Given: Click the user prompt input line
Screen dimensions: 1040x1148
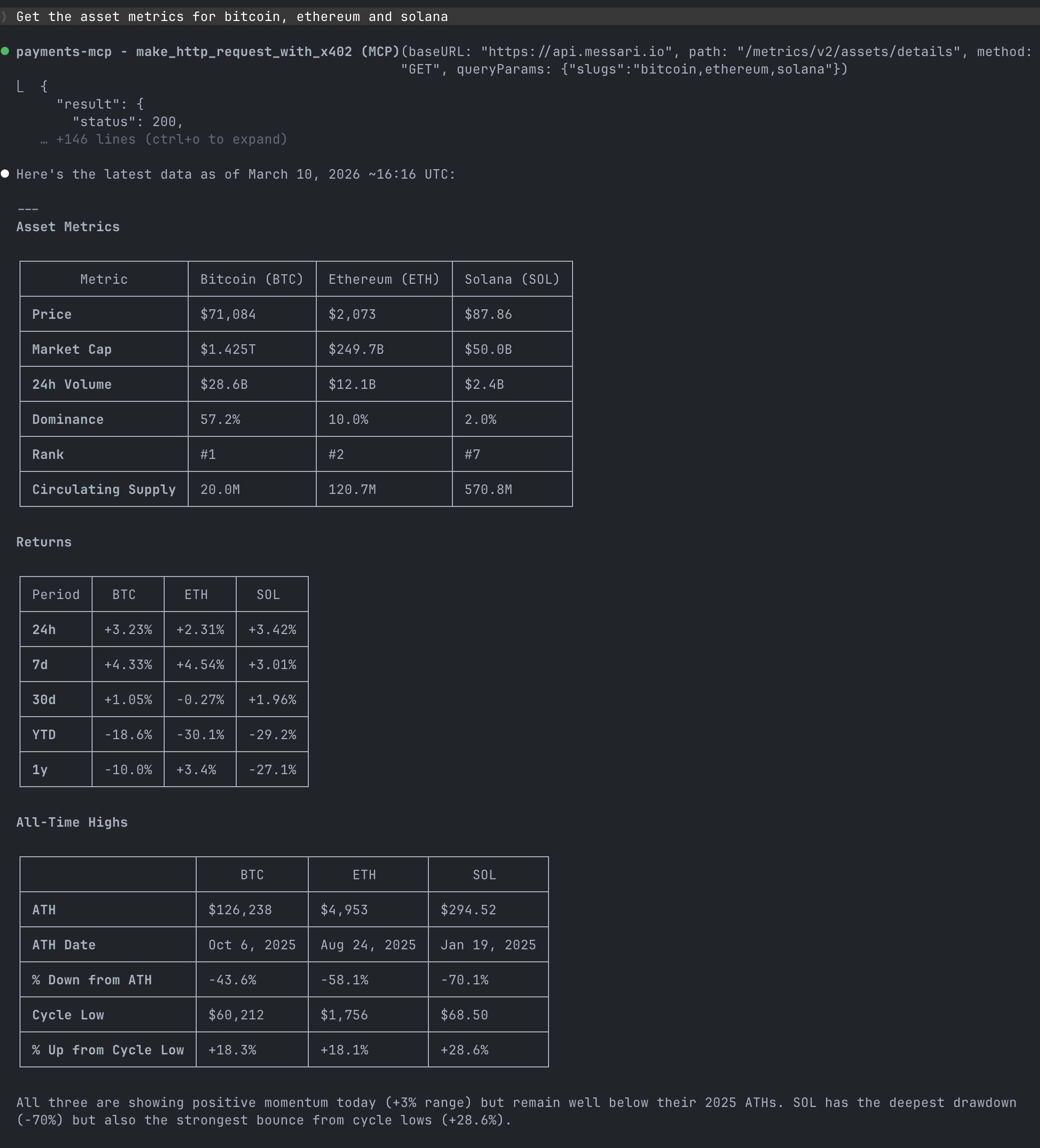Looking at the screenshot, I should [232, 17].
